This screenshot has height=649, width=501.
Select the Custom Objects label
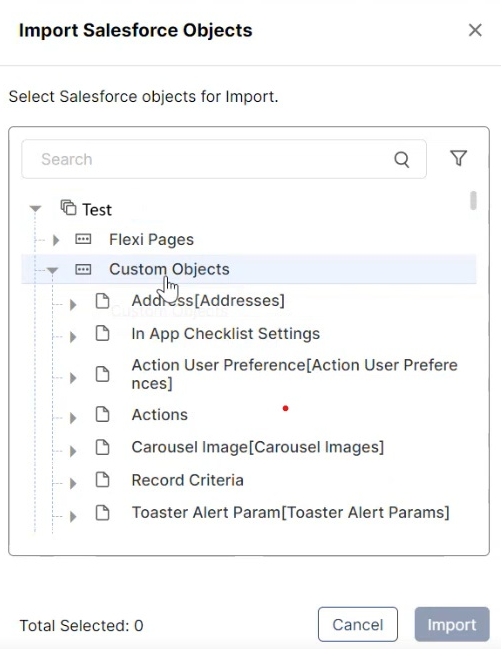[169, 269]
